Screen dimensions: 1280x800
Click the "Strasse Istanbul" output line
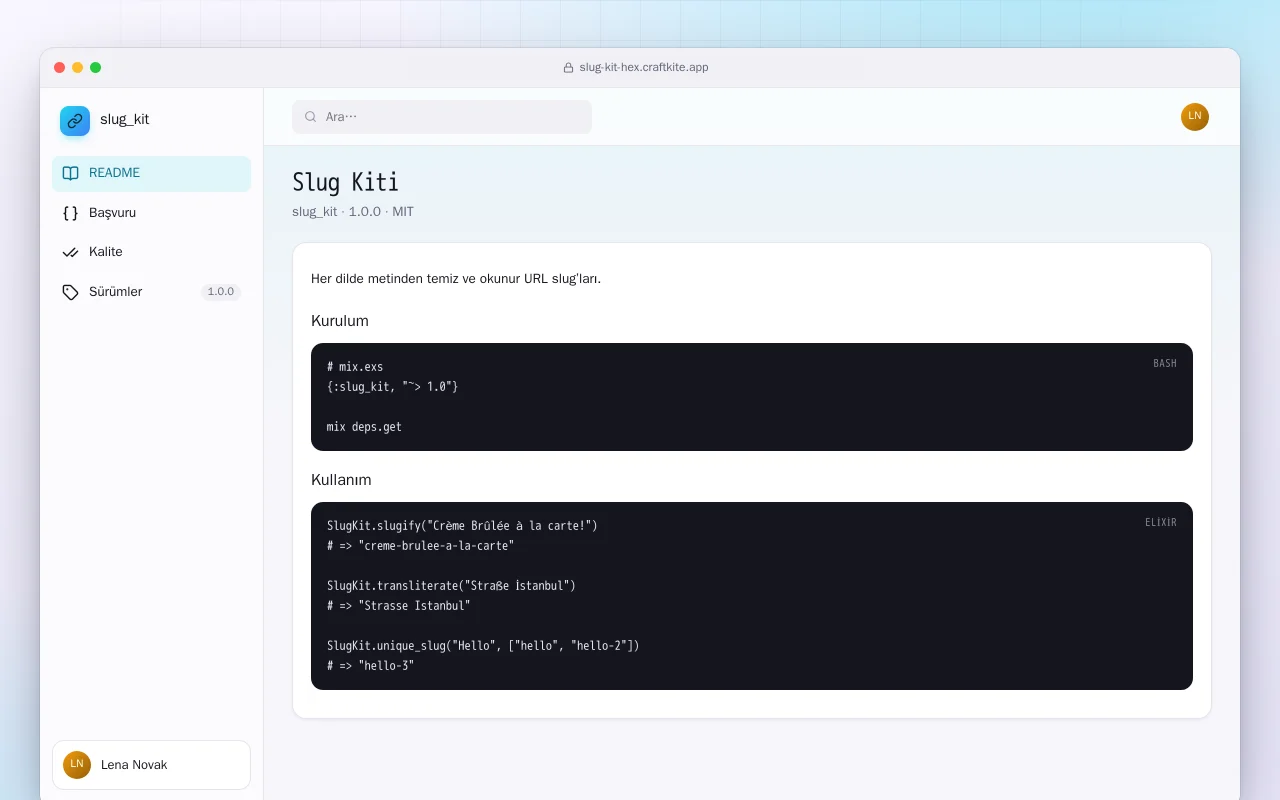[x=399, y=606]
